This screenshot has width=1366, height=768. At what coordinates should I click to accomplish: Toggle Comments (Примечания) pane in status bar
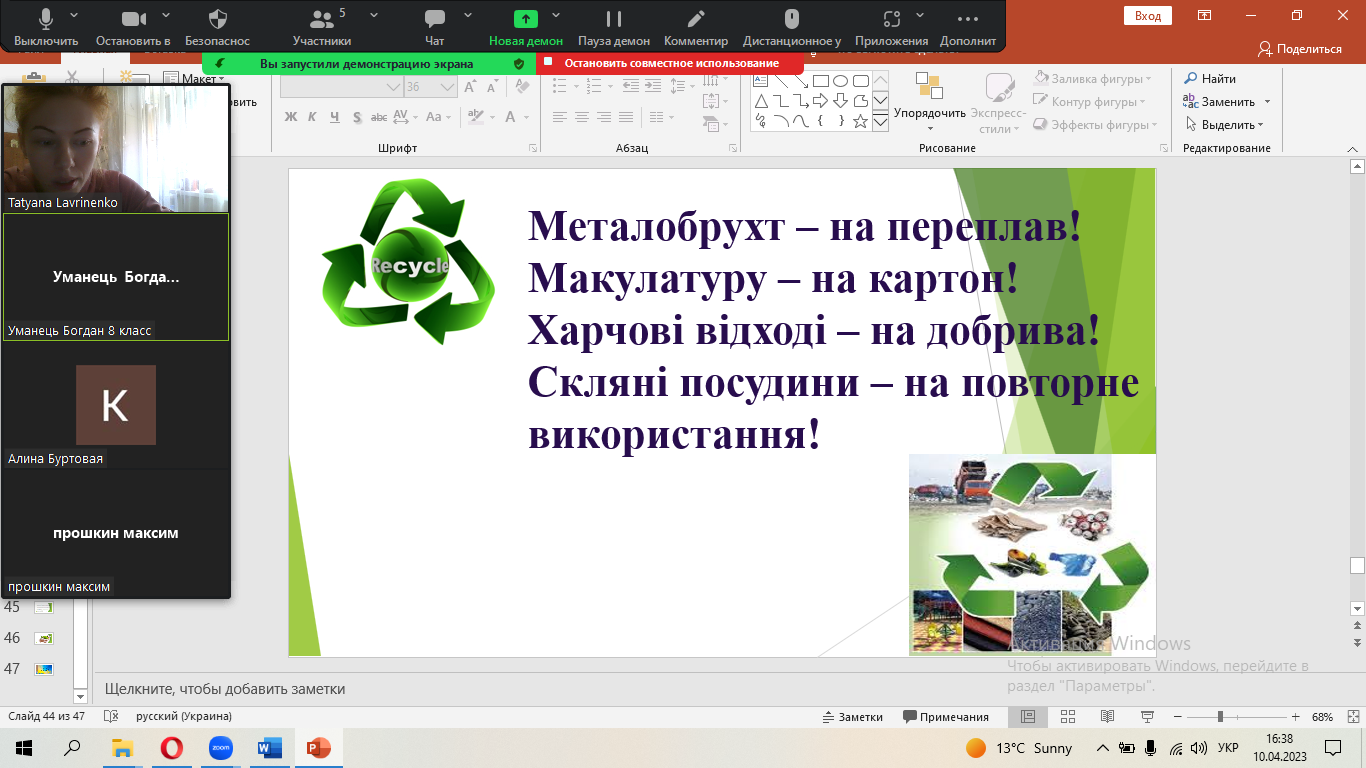(946, 717)
